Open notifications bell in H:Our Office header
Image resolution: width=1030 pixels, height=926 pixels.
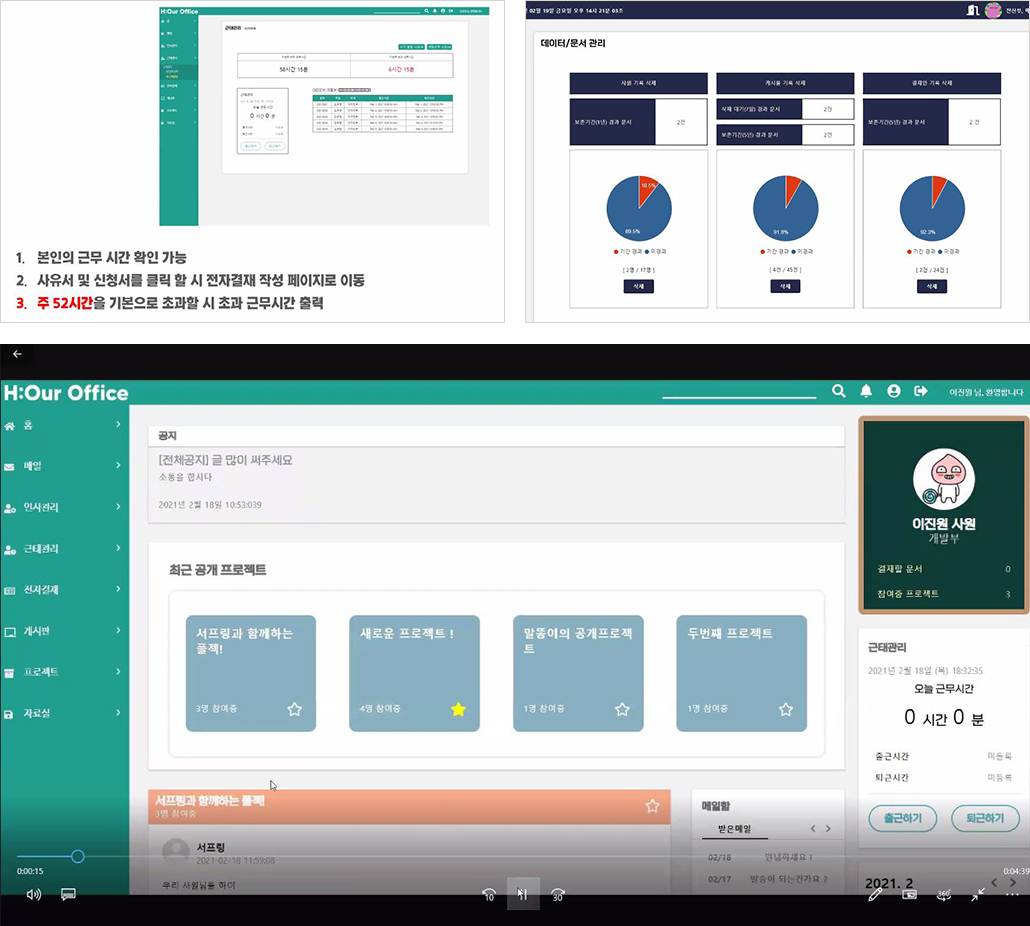coord(866,391)
